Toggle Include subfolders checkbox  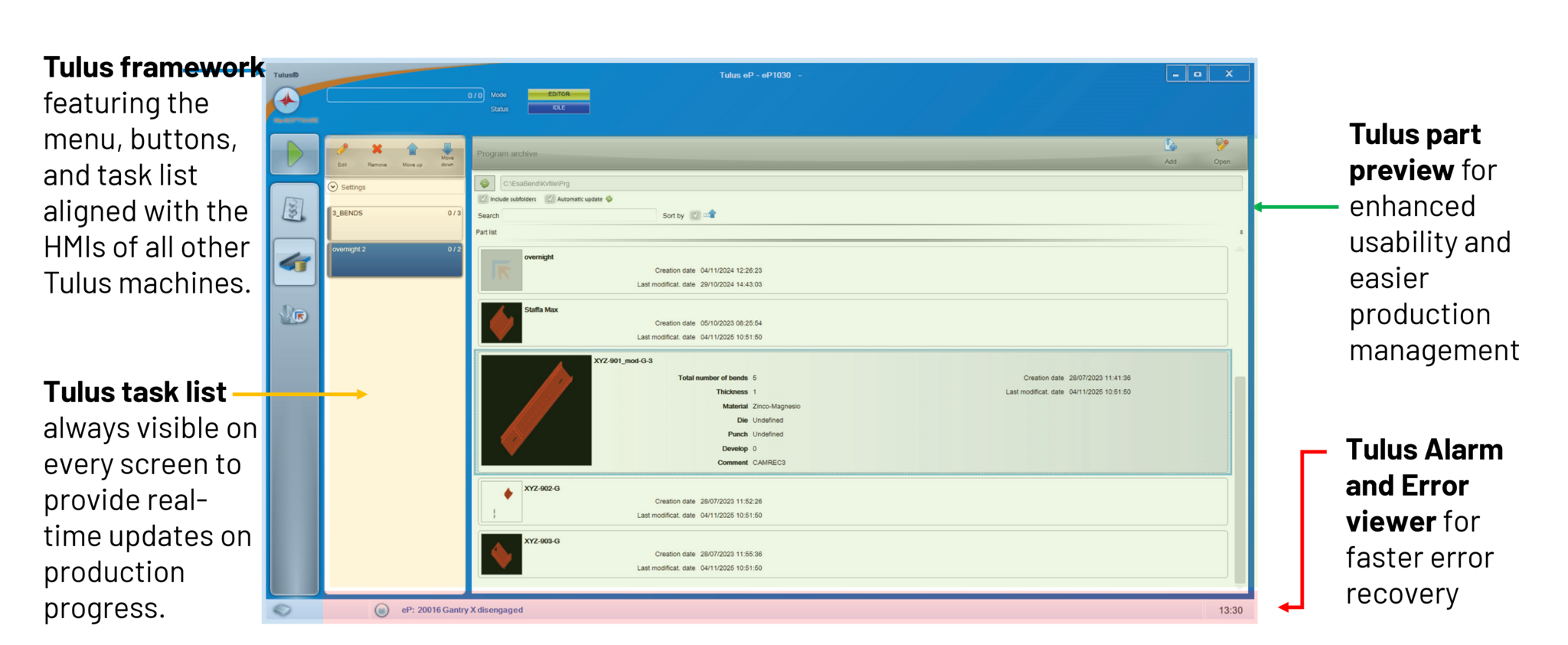[483, 199]
